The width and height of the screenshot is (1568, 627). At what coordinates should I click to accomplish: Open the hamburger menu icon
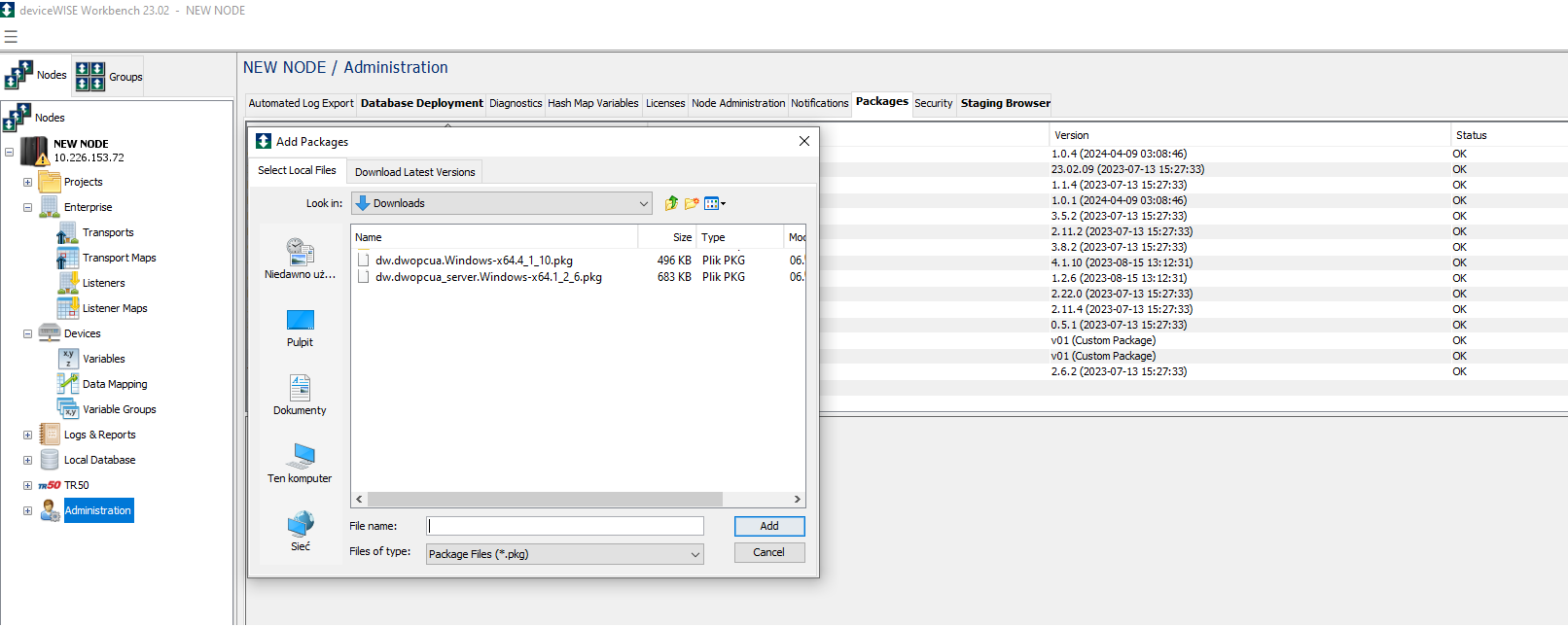click(x=11, y=37)
